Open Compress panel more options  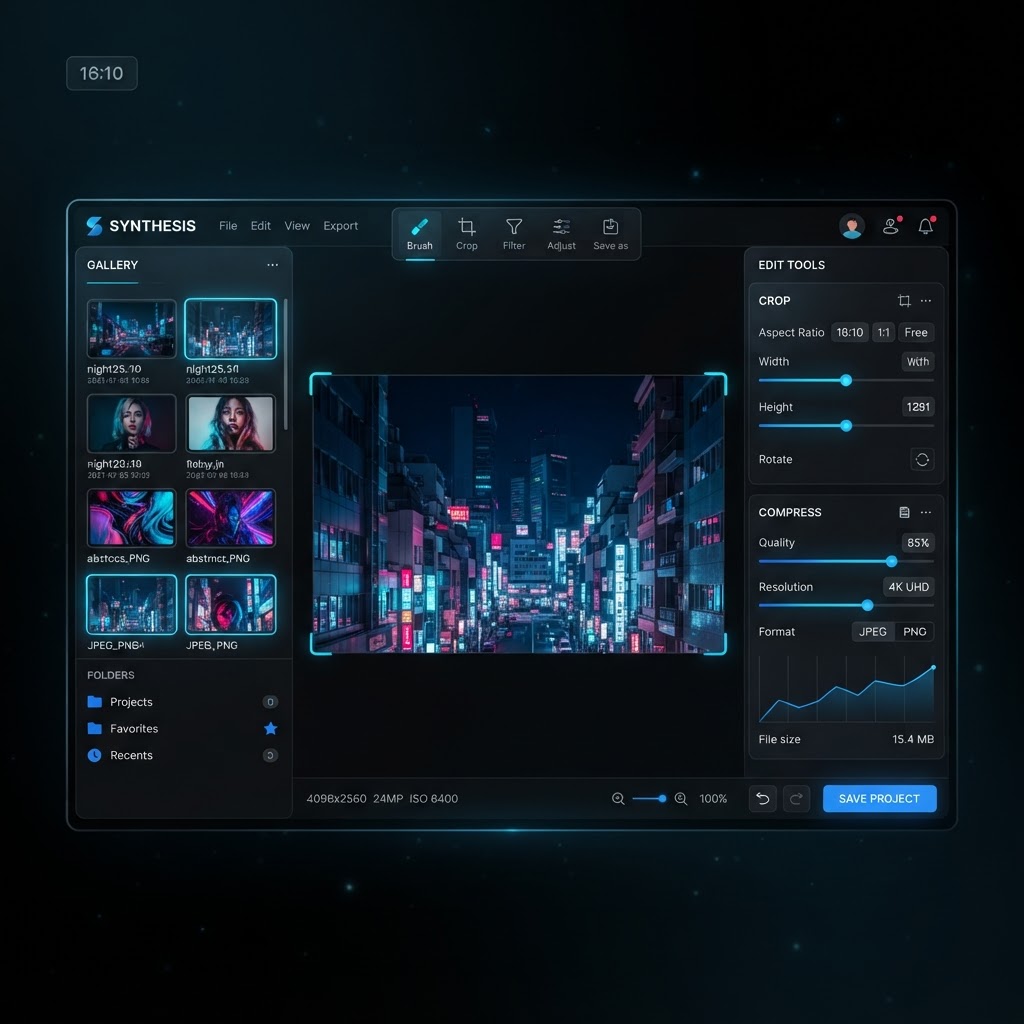click(x=926, y=512)
